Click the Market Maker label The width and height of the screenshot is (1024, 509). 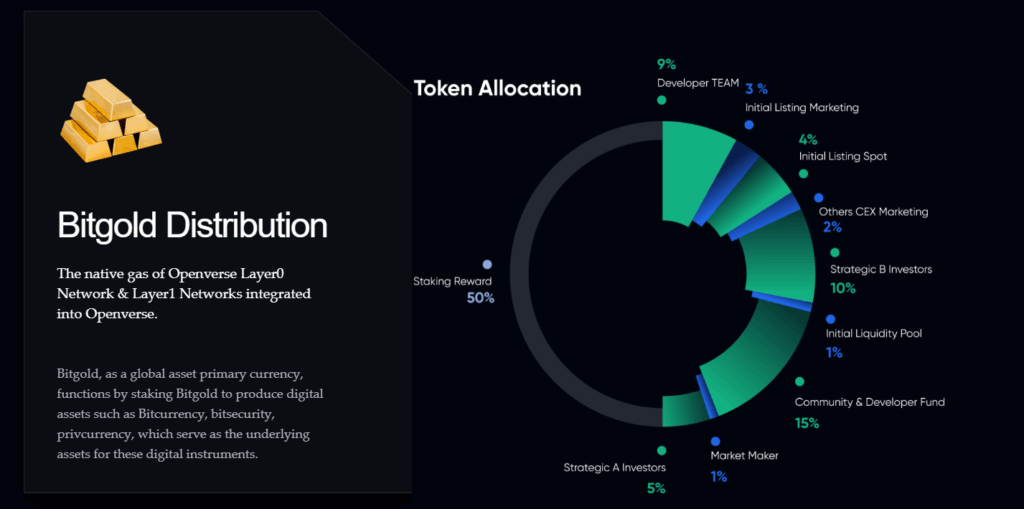[744, 456]
